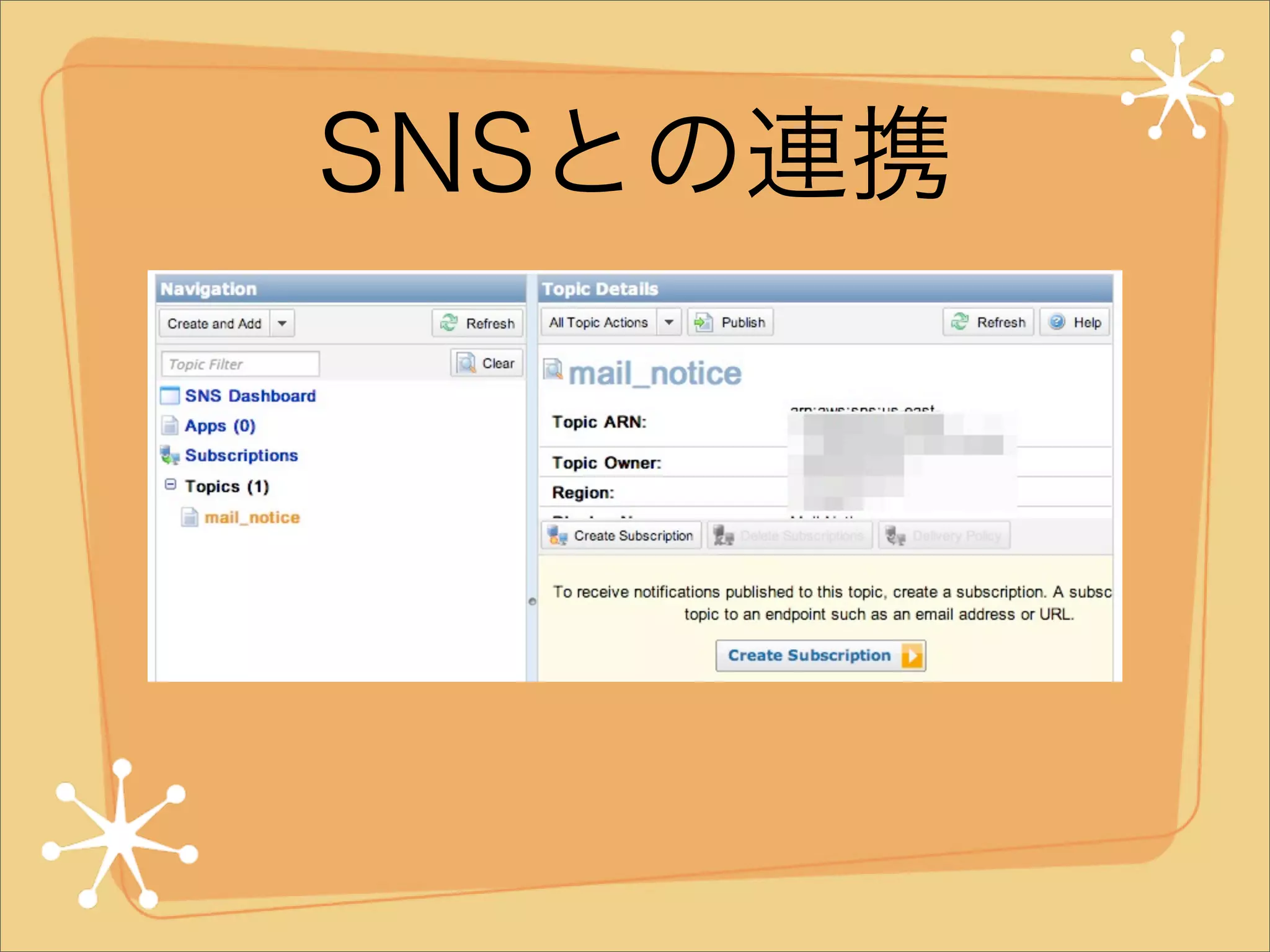Open Help in Topic Details toolbar
This screenshot has height=952, width=1270.
coord(1075,322)
